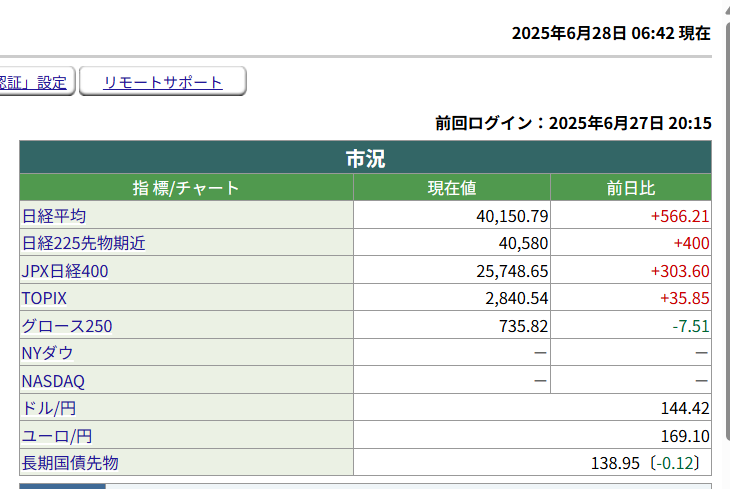This screenshot has width=730, height=489.
Task: Open the NASDAQ index link
Action: click(x=53, y=381)
